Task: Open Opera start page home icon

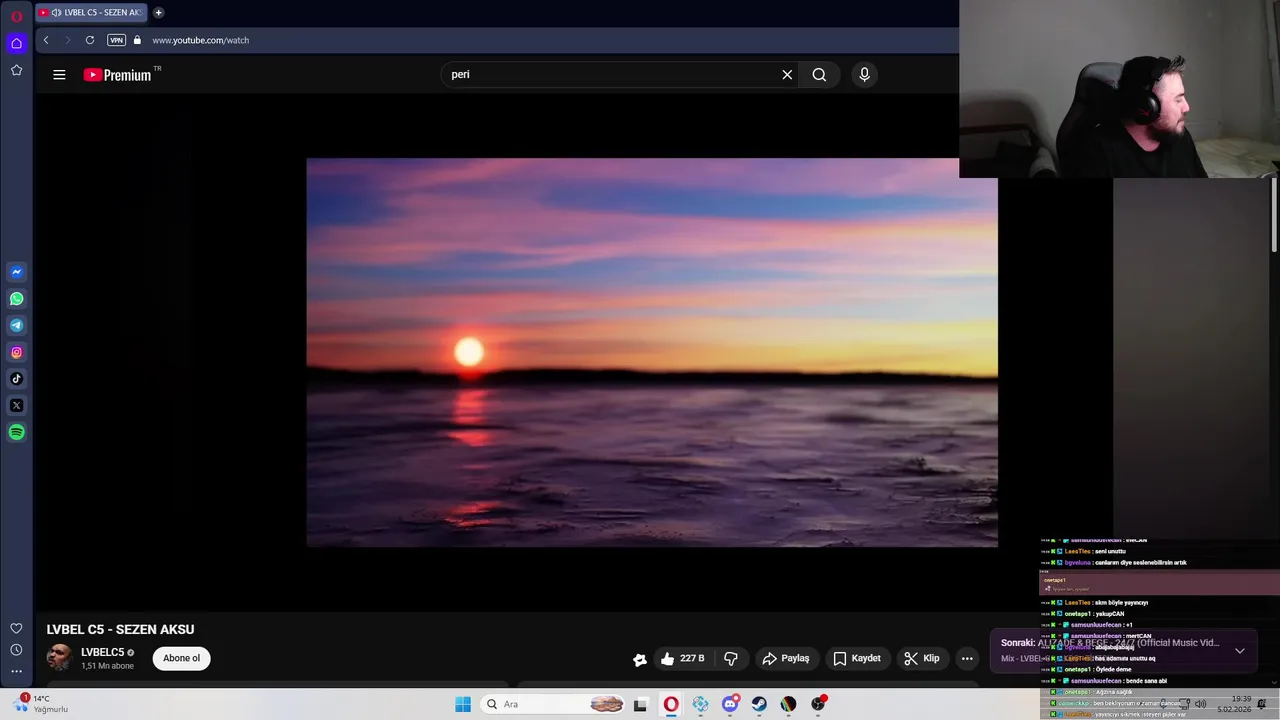Action: pos(16,42)
